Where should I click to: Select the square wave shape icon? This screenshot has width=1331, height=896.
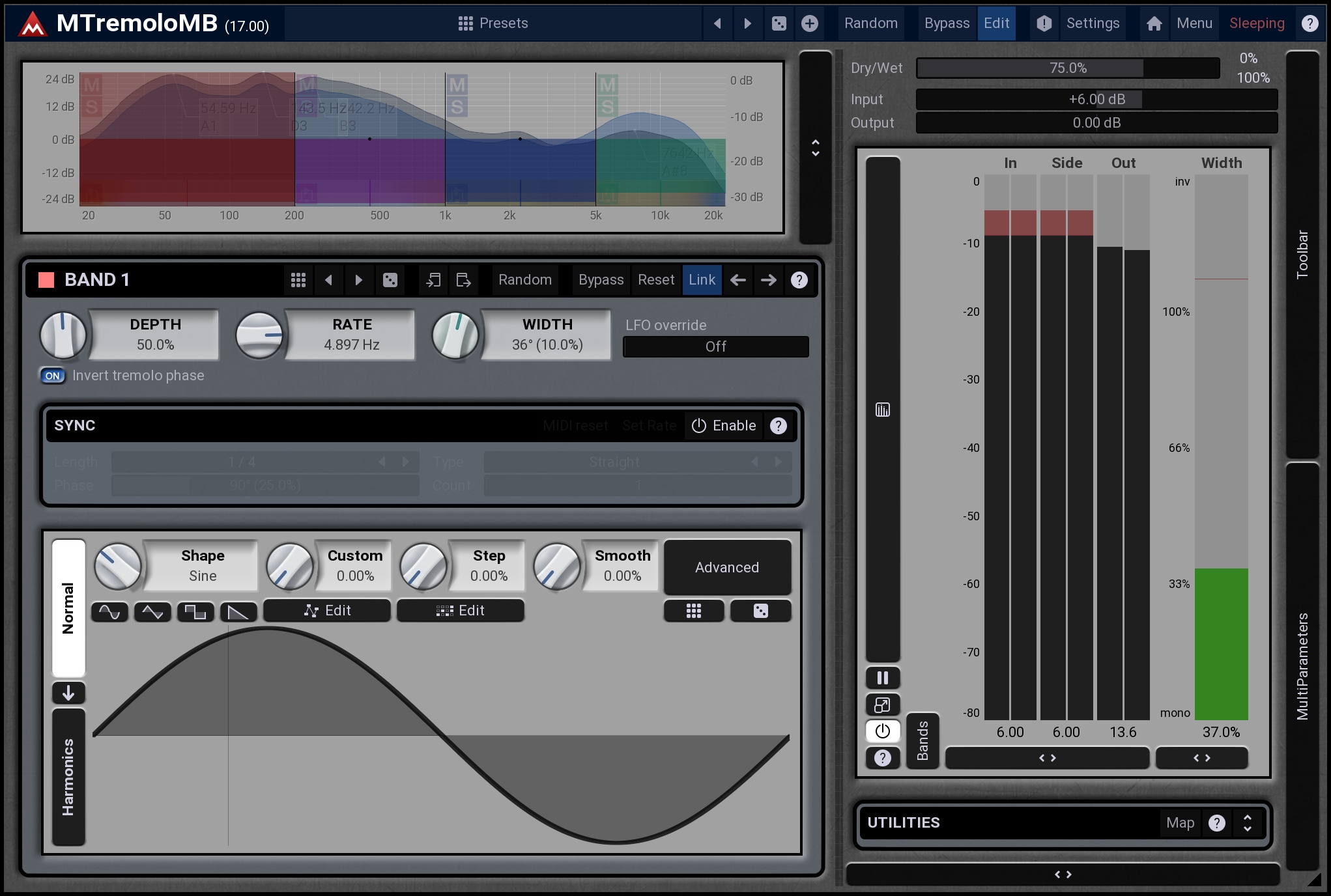195,611
